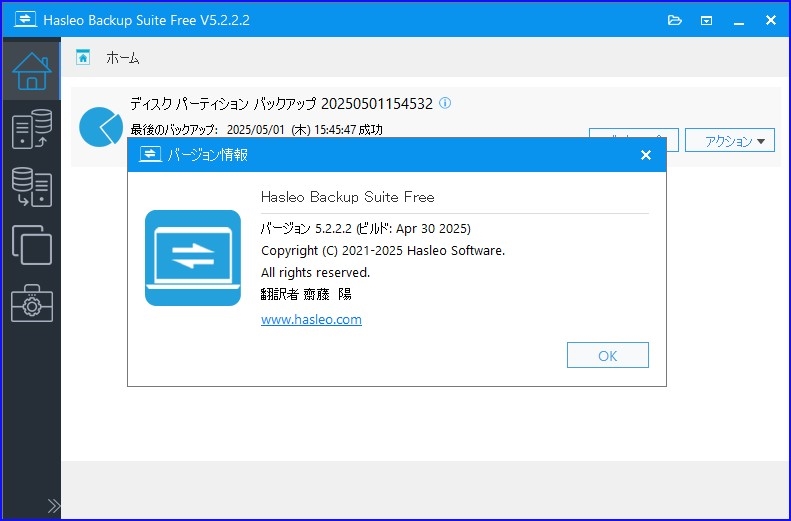Viewport: 791px width, 521px height.
Task: Click the partially hidden button left of アクション
Action: coord(634,133)
